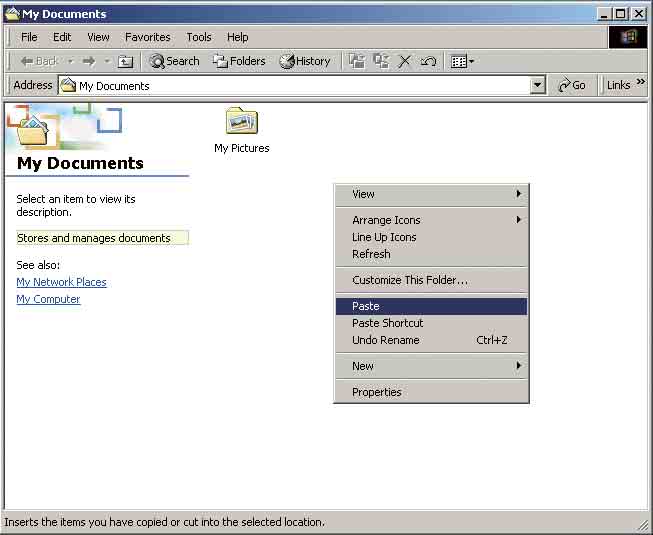The height and width of the screenshot is (535, 653).
Task: Click the Delete X toolbar icon
Action: (x=404, y=62)
